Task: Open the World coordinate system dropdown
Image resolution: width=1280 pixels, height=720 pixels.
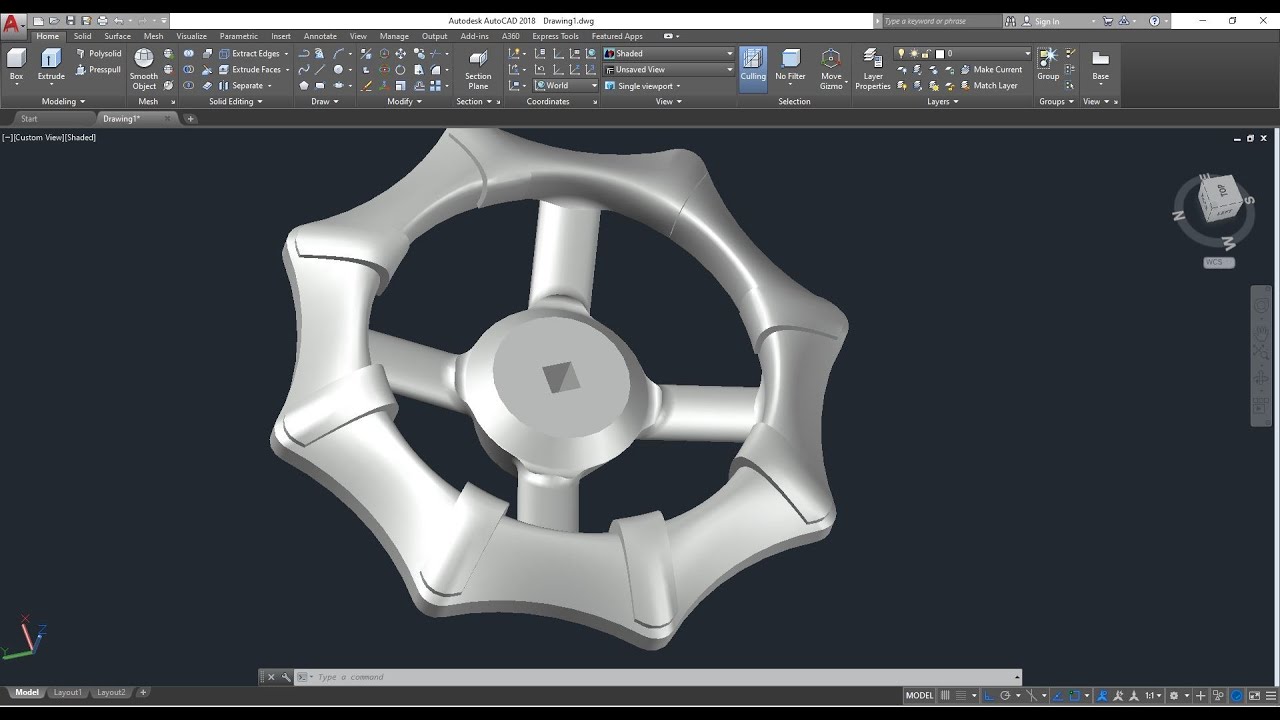Action: coord(566,86)
